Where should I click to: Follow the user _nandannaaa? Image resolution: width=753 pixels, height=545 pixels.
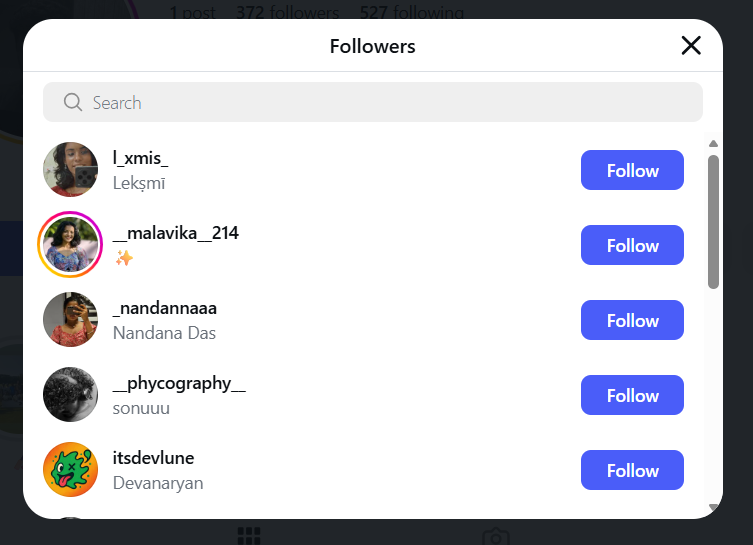pyautogui.click(x=632, y=320)
